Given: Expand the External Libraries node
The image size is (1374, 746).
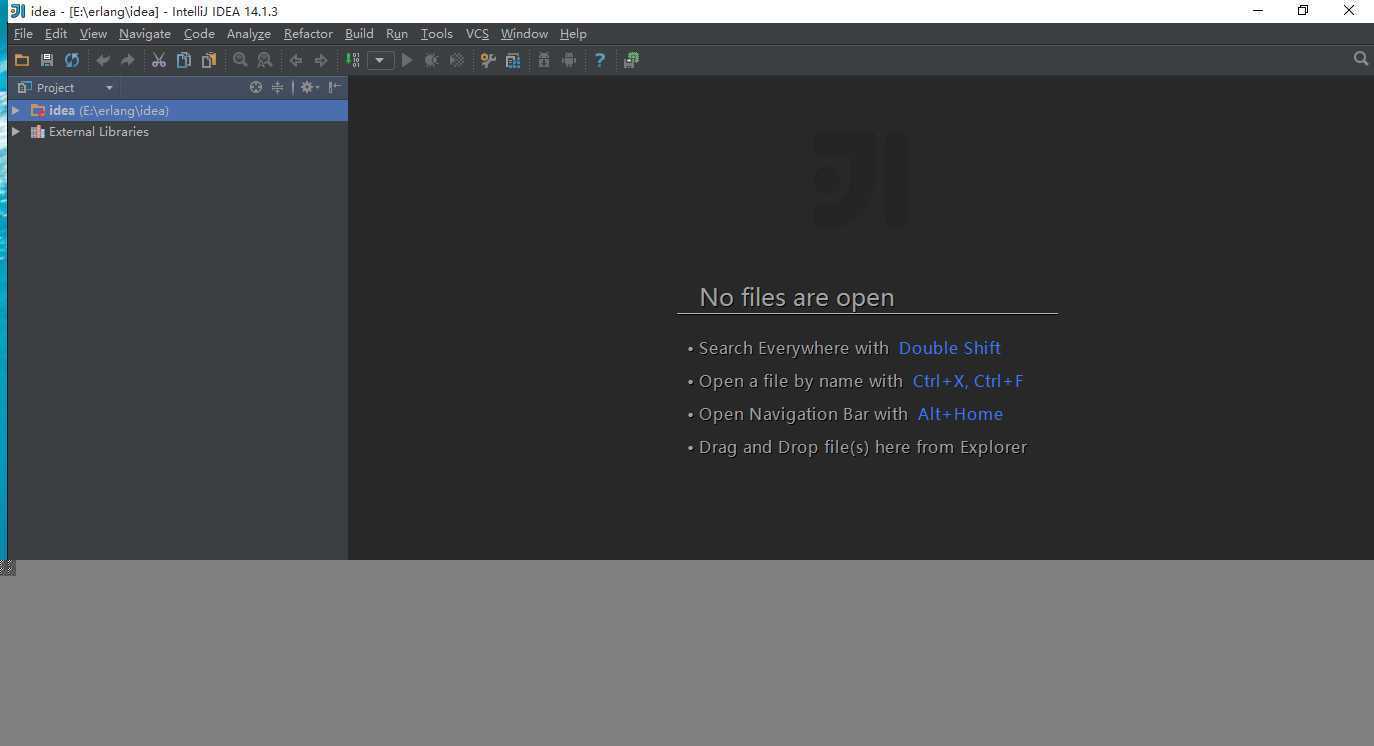Looking at the screenshot, I should (16, 131).
